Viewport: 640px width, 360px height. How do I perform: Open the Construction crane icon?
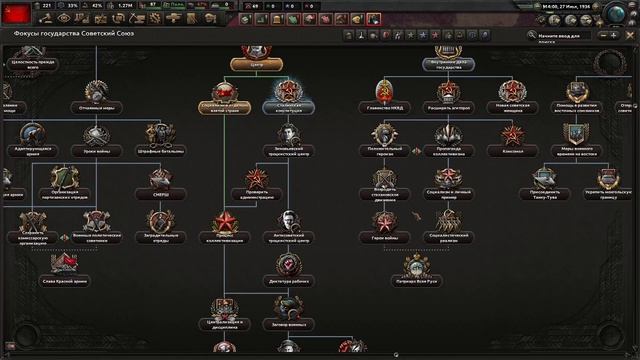coord(137,18)
